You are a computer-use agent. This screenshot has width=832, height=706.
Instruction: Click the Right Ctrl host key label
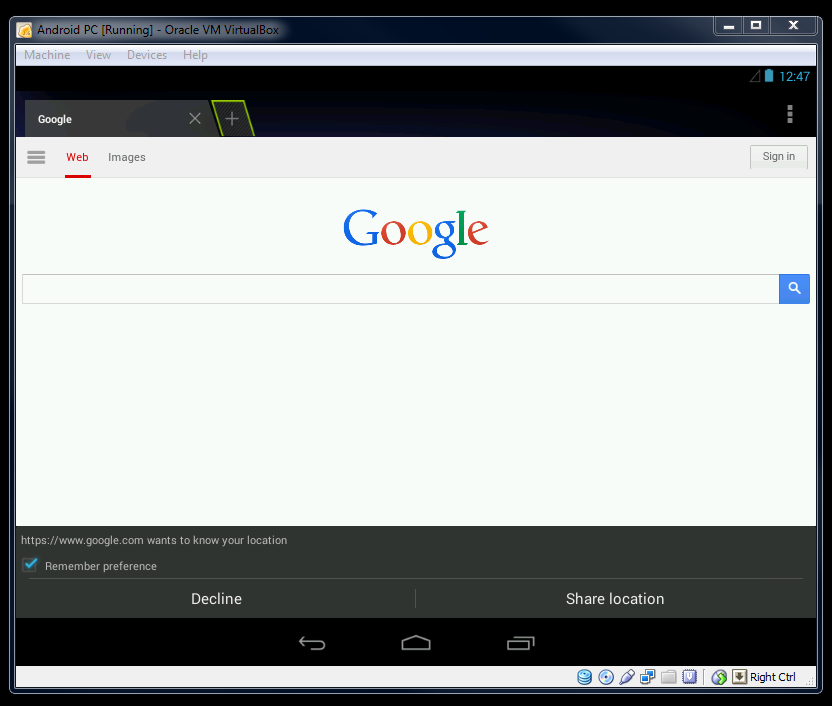[x=773, y=677]
